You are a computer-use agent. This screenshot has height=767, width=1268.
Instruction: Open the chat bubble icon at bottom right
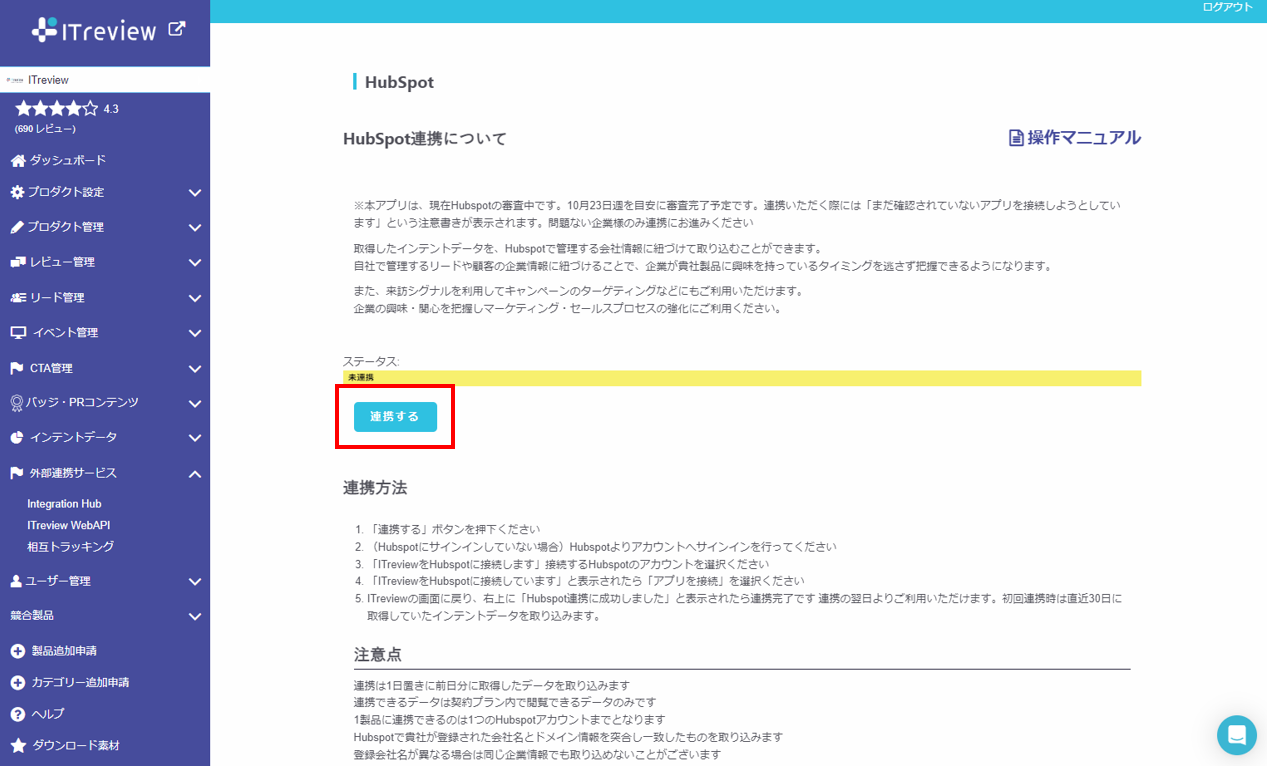(x=1237, y=735)
